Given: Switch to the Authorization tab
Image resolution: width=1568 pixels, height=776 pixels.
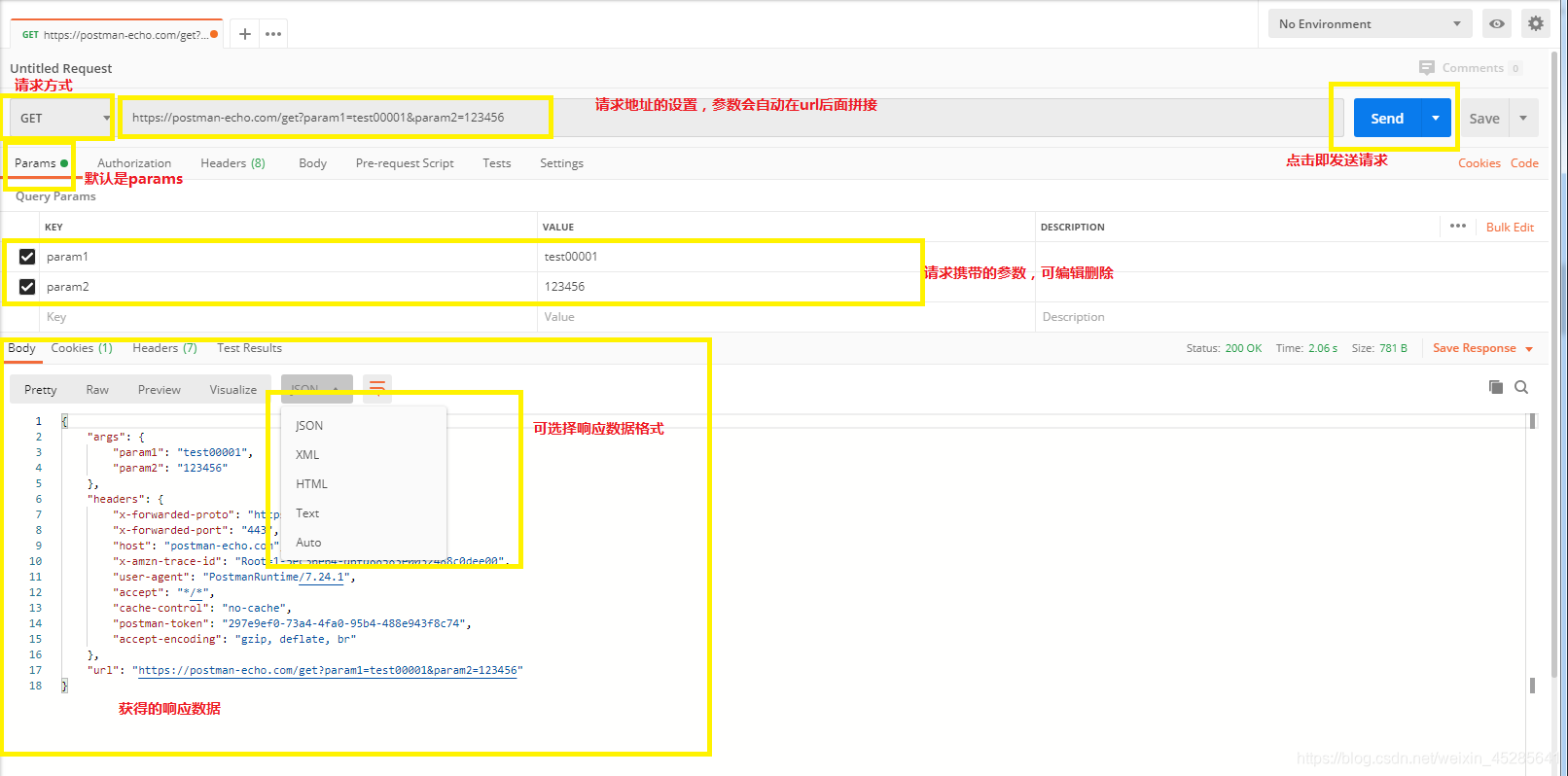Looking at the screenshot, I should 134,163.
